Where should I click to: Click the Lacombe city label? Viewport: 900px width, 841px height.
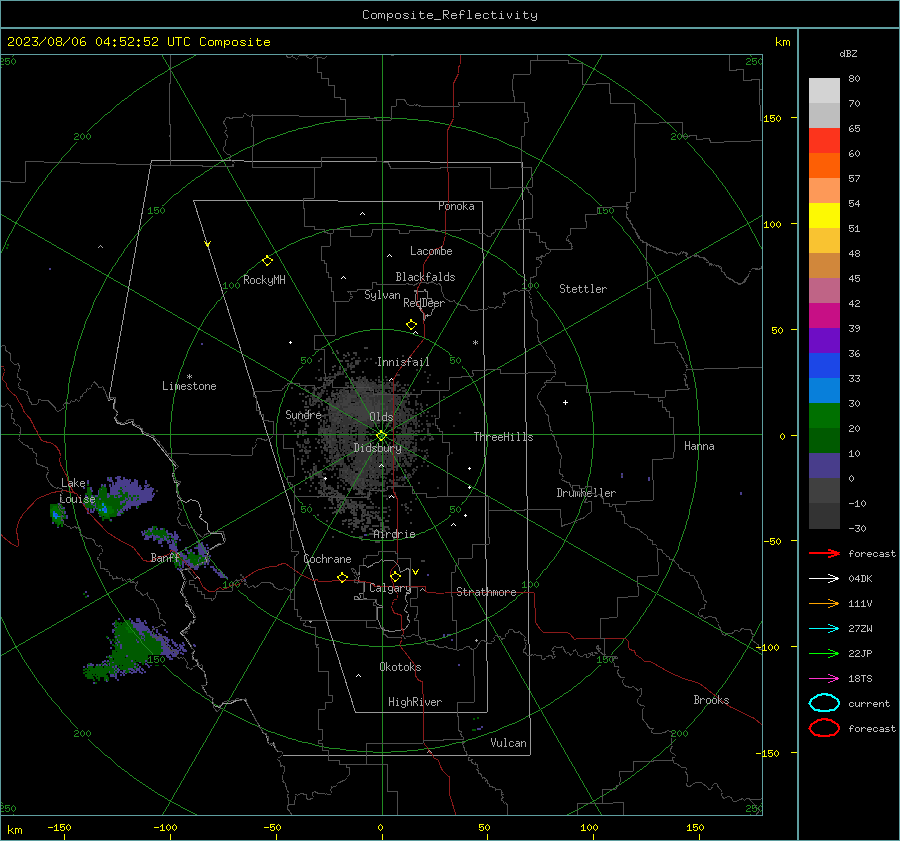point(430,251)
